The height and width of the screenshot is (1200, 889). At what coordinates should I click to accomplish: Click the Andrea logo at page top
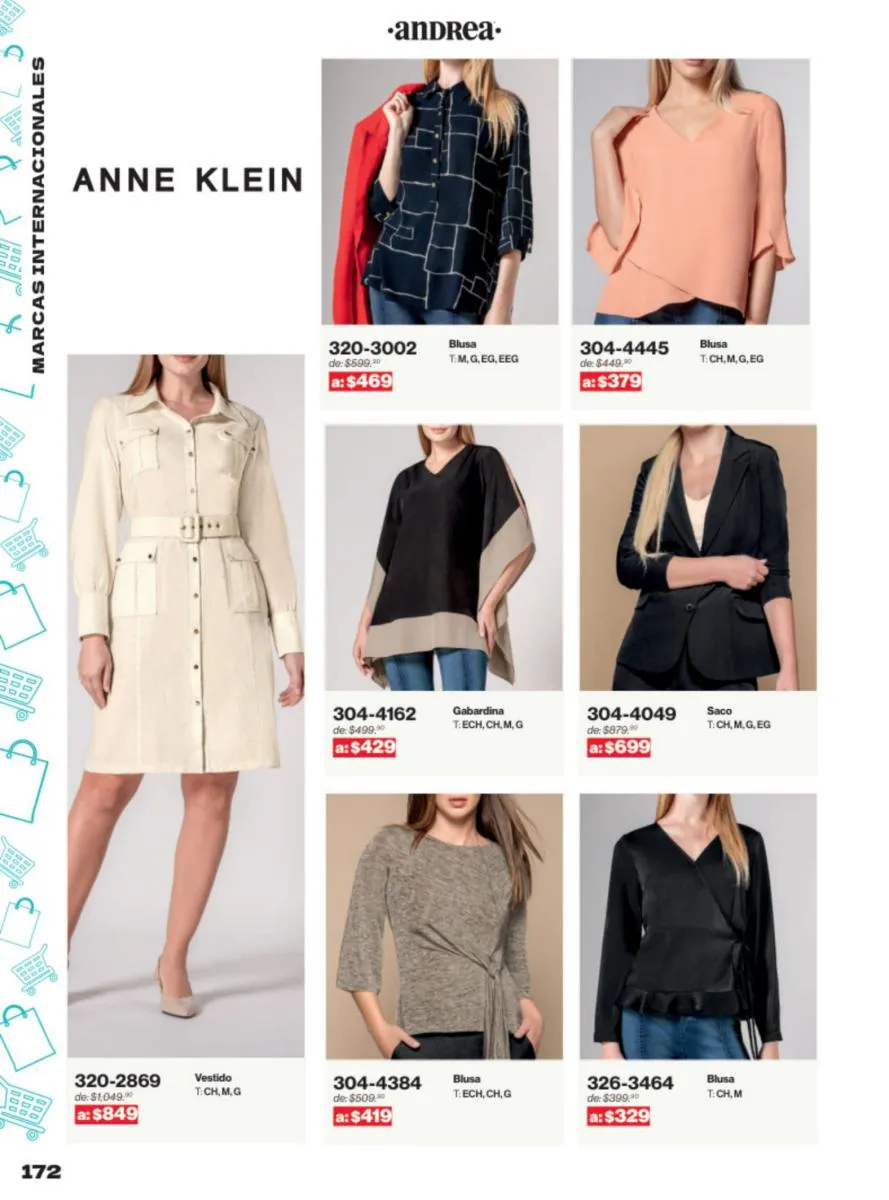(x=444, y=31)
